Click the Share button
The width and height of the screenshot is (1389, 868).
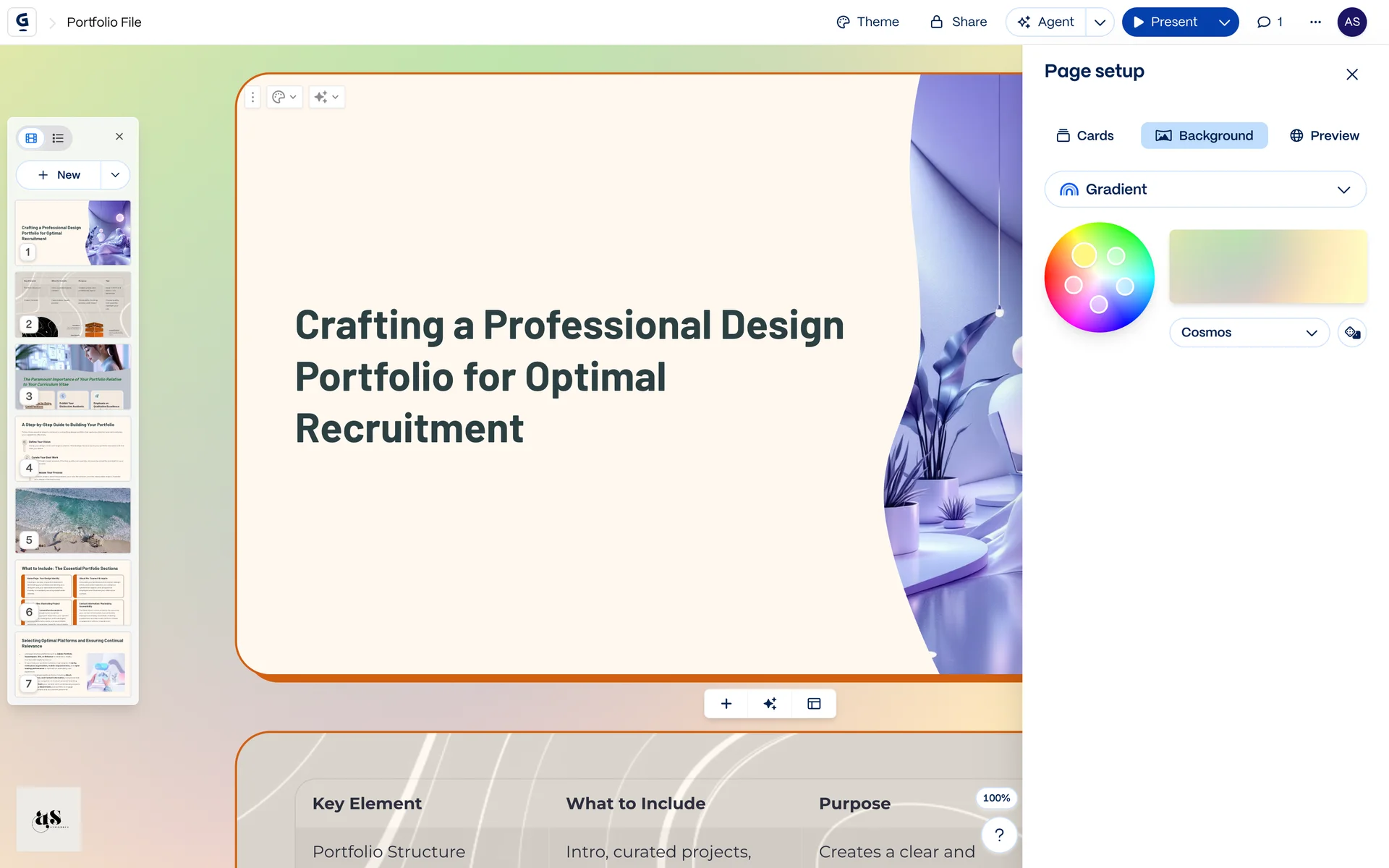[958, 22]
